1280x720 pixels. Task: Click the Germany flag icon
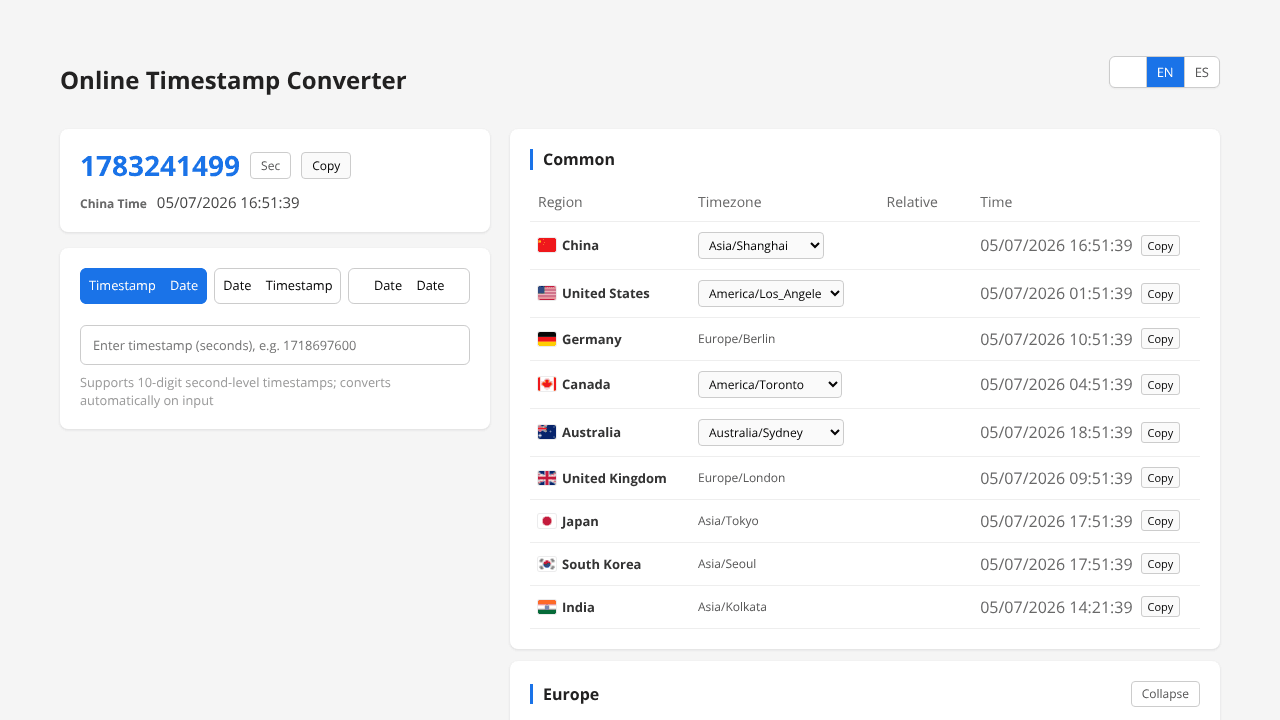click(547, 339)
